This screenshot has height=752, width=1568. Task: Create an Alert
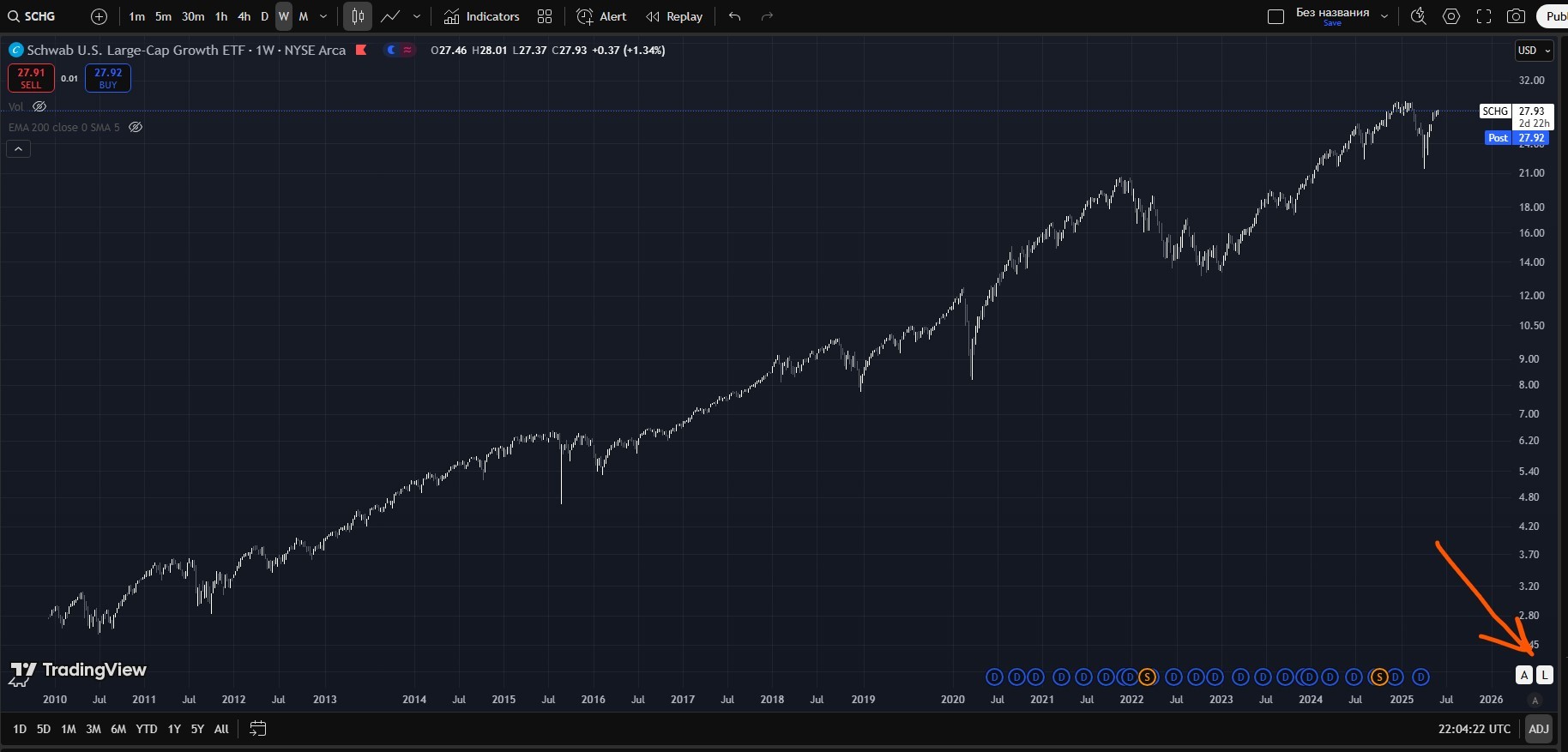pos(601,16)
